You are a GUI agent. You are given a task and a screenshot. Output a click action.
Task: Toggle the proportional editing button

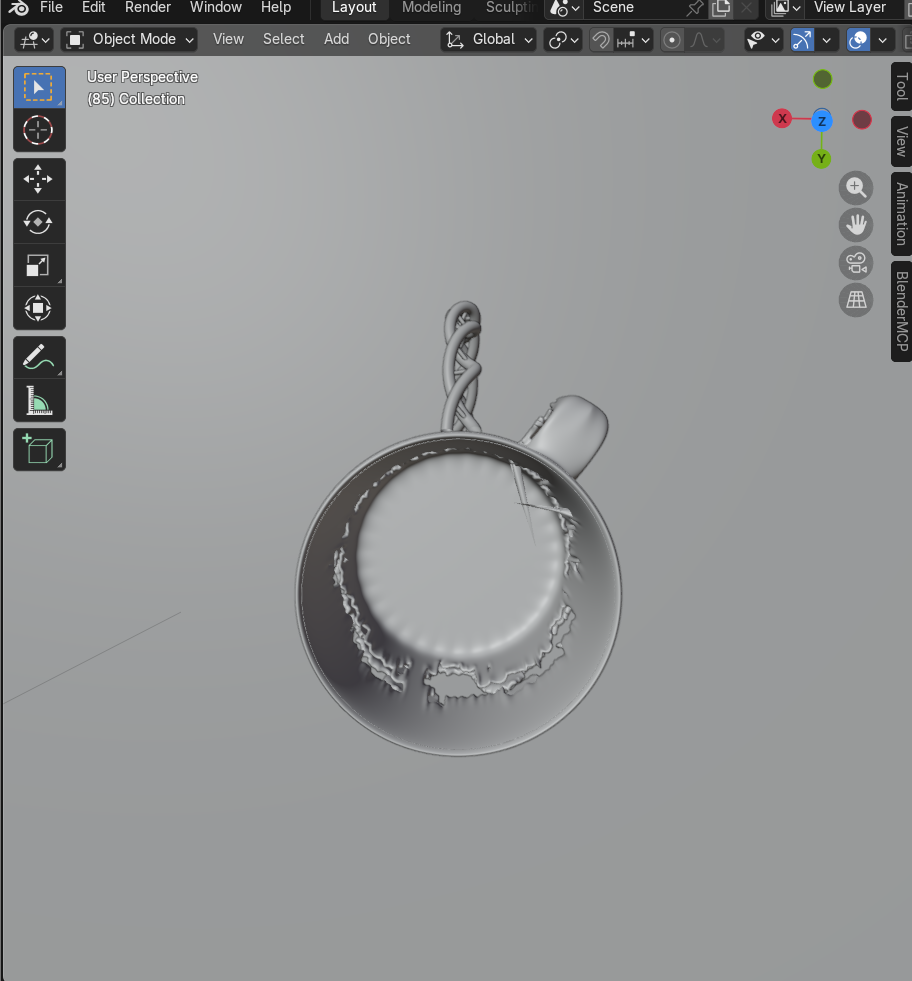coord(673,40)
